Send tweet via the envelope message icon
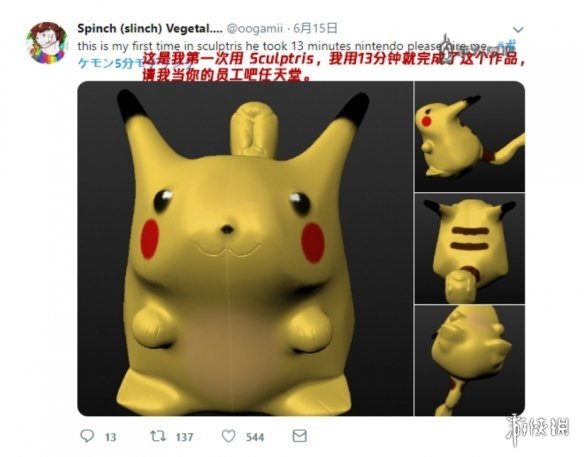Screen dimensions: 584x457 pyautogui.click(x=299, y=436)
